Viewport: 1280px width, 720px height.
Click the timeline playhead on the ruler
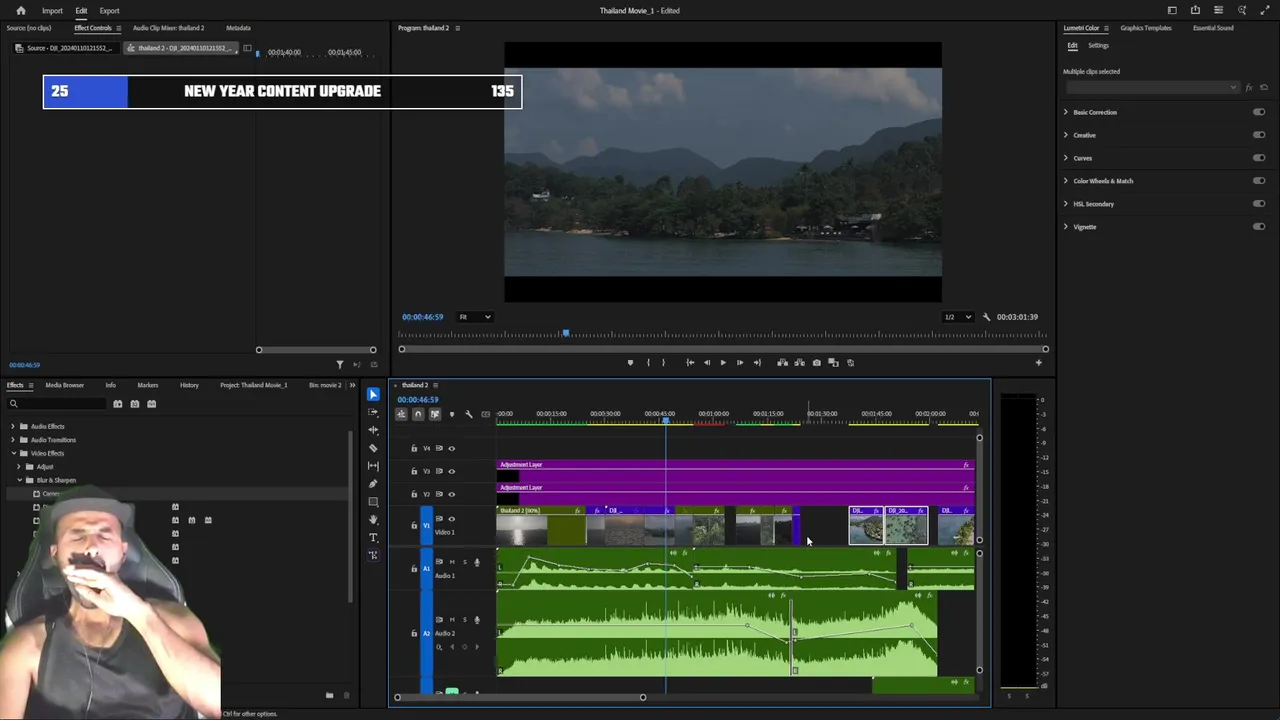[x=665, y=420]
